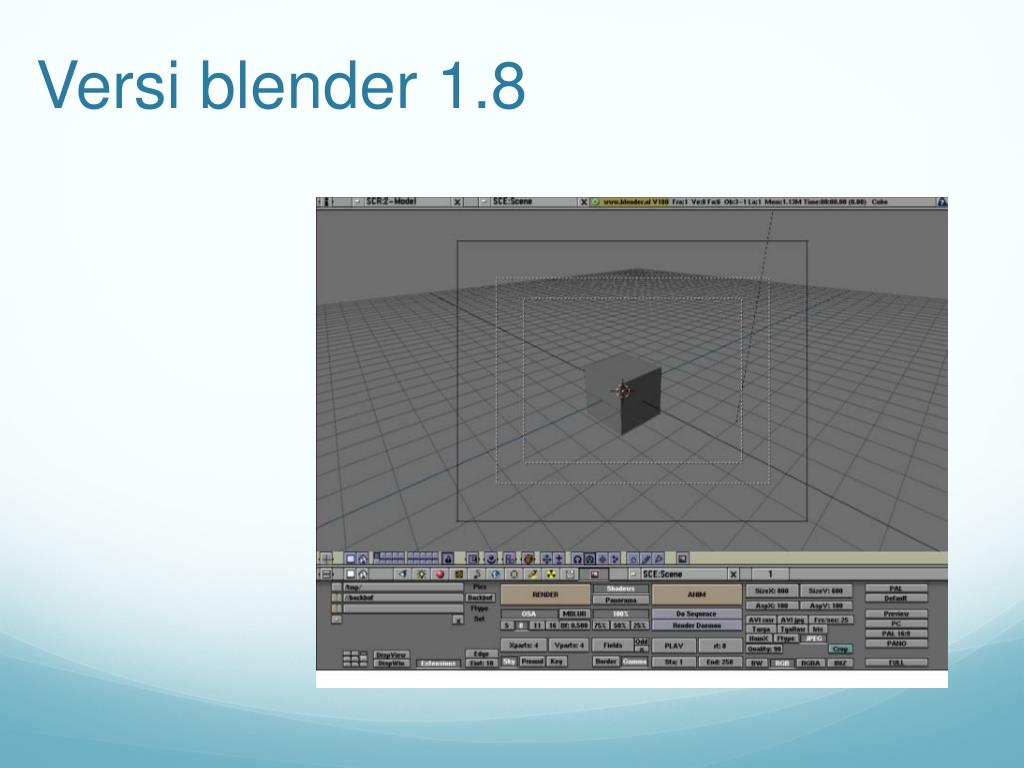The width and height of the screenshot is (1024, 768).
Task: Toggle the Panorama option
Action: click(620, 600)
